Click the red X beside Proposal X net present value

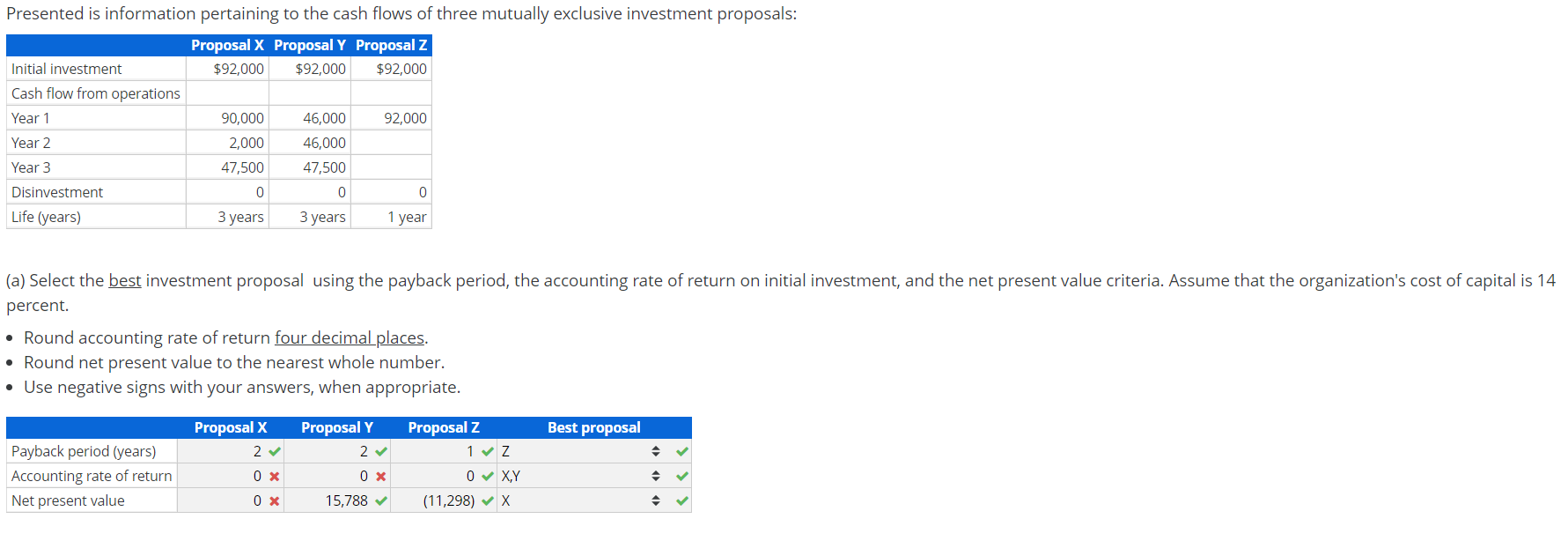[x=275, y=500]
